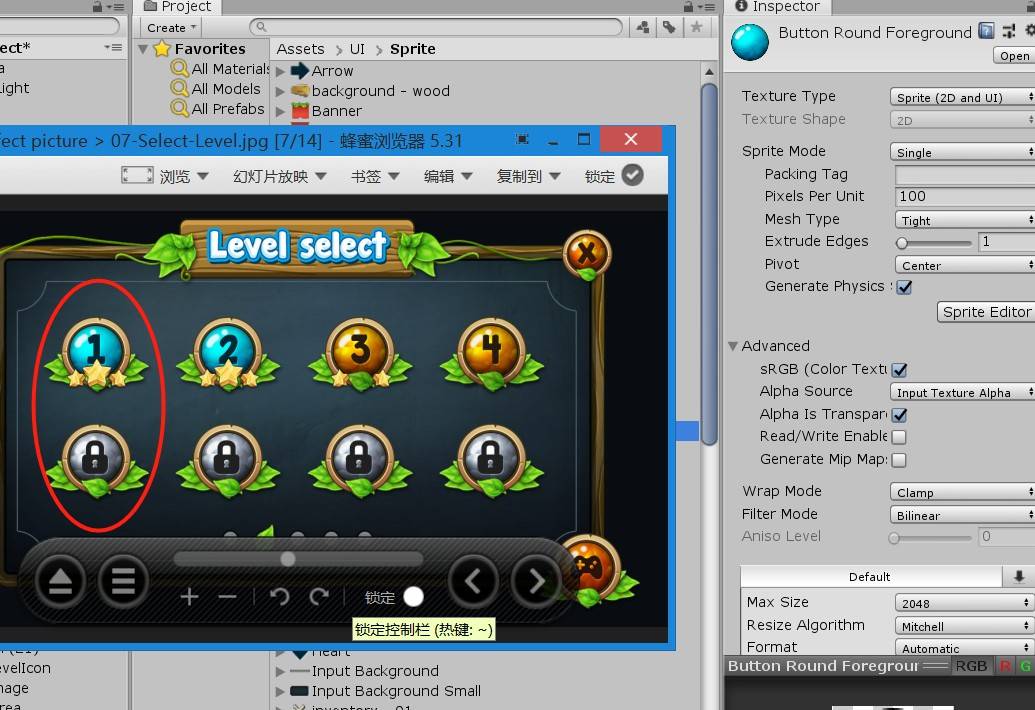1035x710 pixels.
Task: Click the frame icon beside 浏览
Action: coord(137,175)
